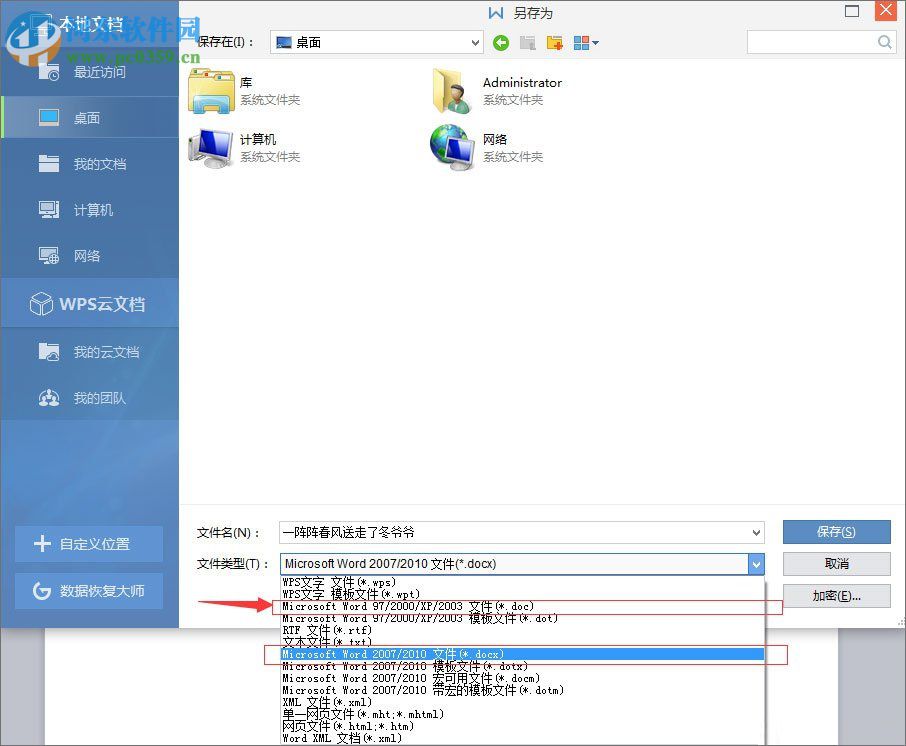
Task: Select the WPS云文档 sidebar entry
Action: click(x=90, y=303)
